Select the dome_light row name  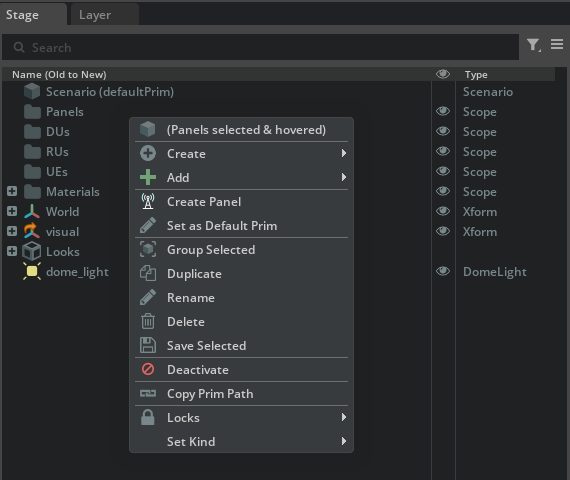point(77,272)
